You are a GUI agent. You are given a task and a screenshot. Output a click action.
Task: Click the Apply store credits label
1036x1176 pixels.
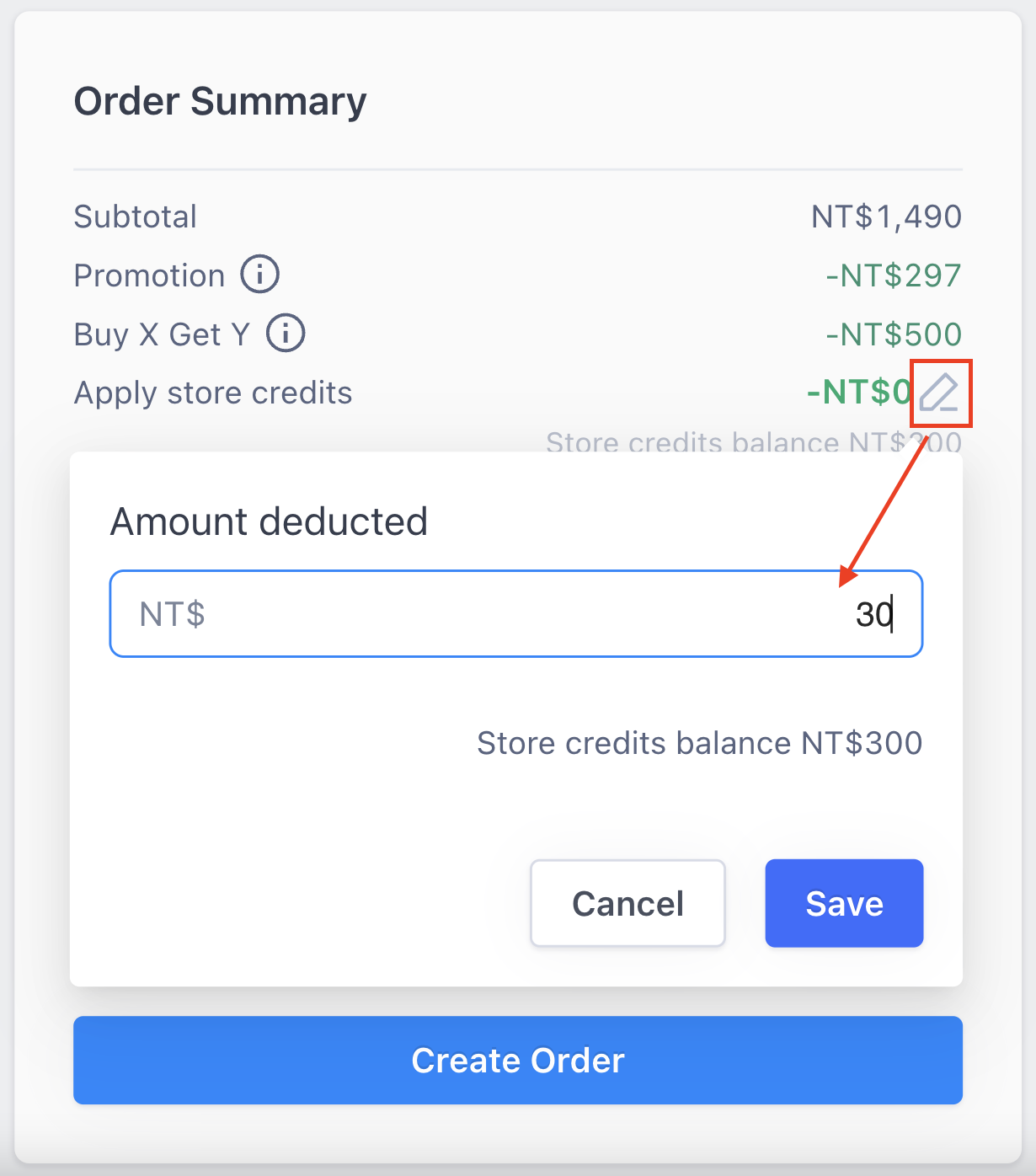[x=213, y=393]
